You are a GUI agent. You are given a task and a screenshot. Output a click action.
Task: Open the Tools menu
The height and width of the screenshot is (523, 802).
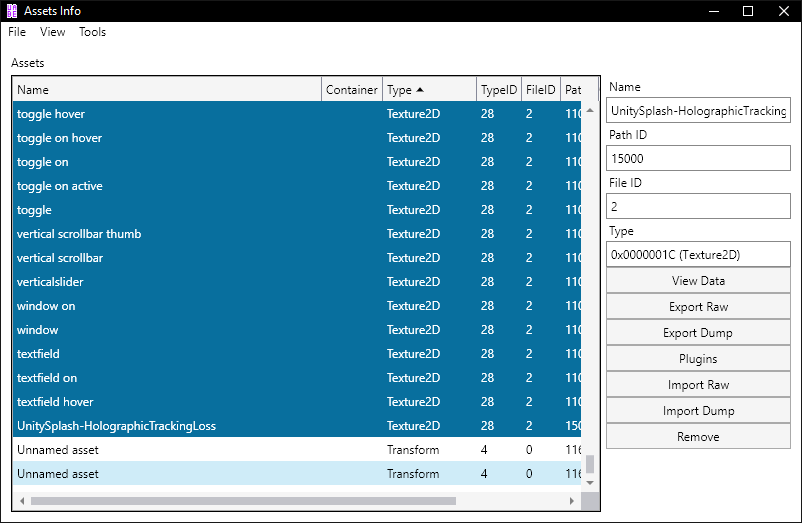pos(92,32)
